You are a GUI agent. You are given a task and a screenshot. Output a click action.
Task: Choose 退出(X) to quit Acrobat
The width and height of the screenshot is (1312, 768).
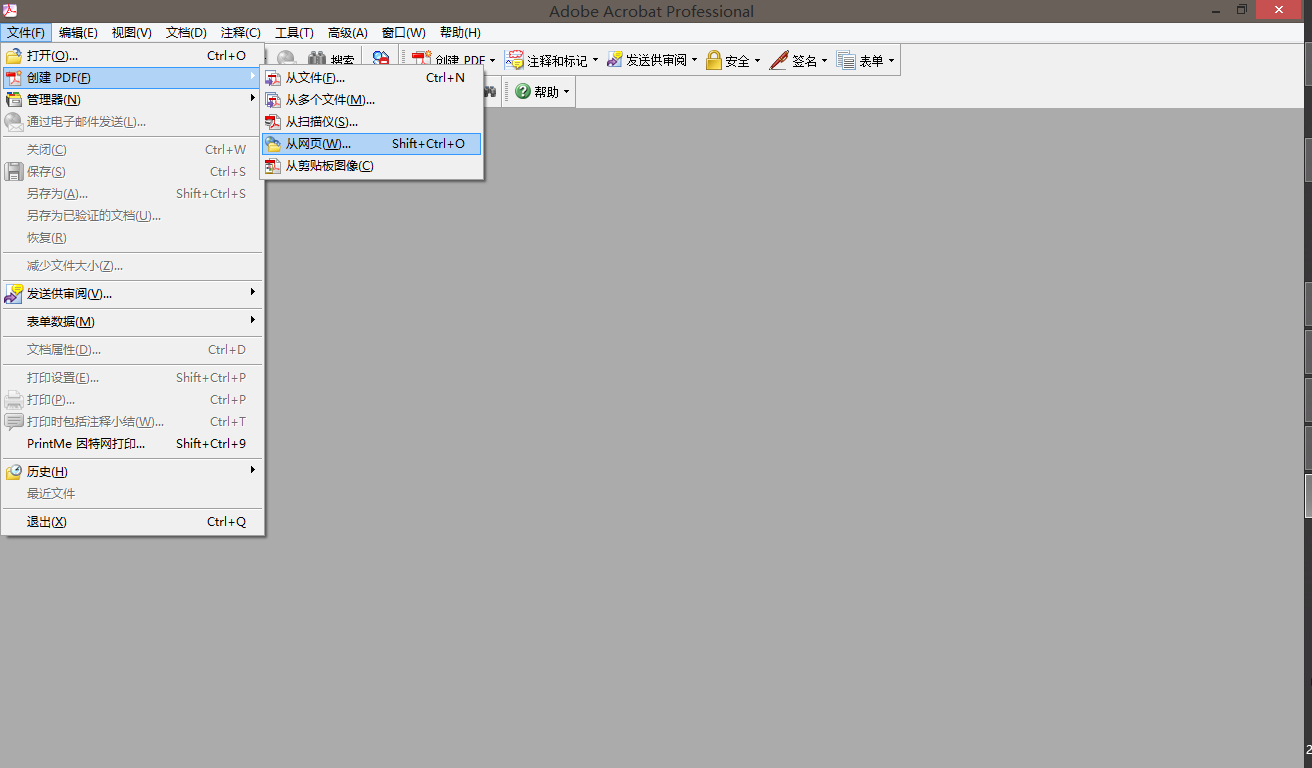point(132,522)
